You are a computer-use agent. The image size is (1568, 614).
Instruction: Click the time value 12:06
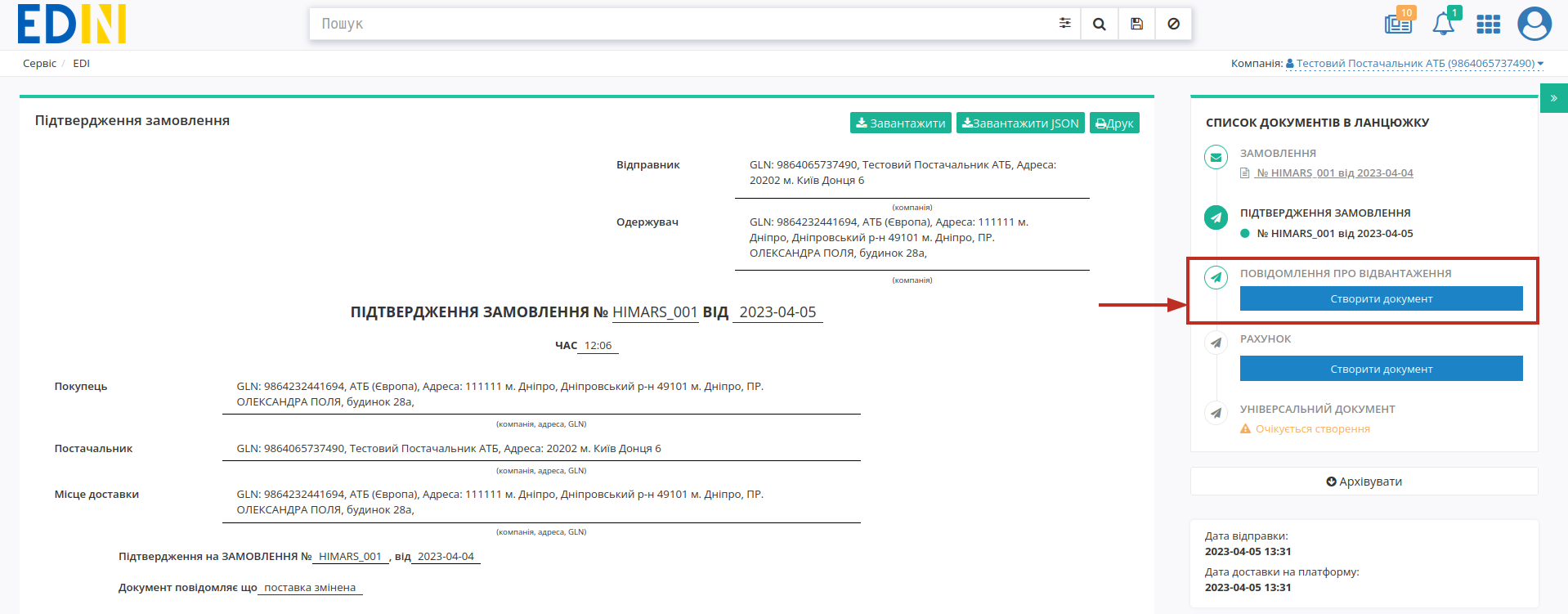pos(598,345)
